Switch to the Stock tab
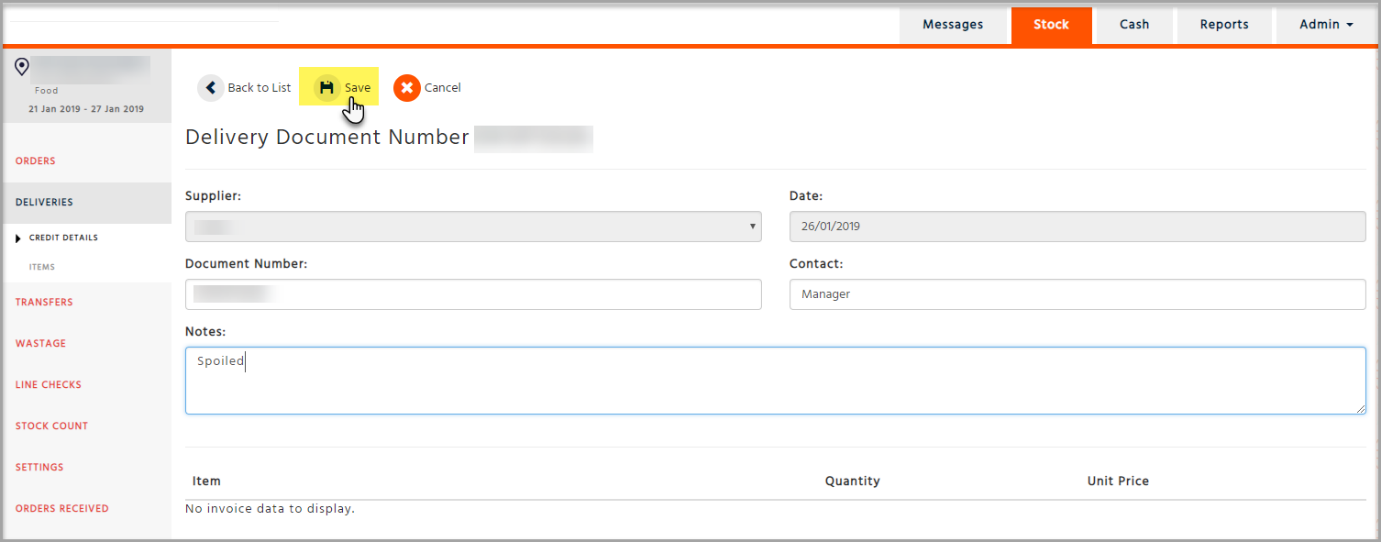The image size is (1381, 542). (x=1051, y=25)
